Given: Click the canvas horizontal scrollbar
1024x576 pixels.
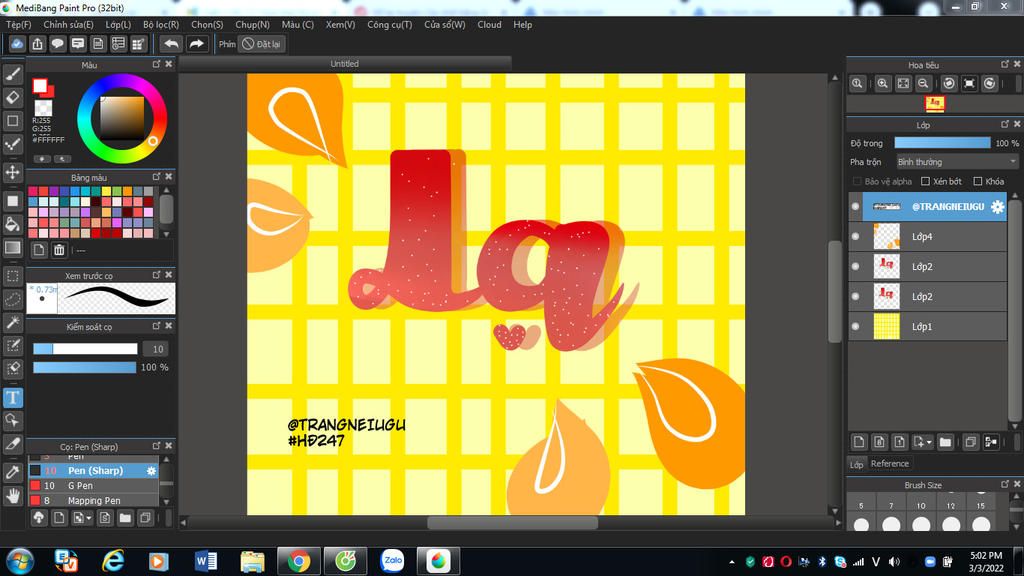Looking at the screenshot, I should pos(512,522).
